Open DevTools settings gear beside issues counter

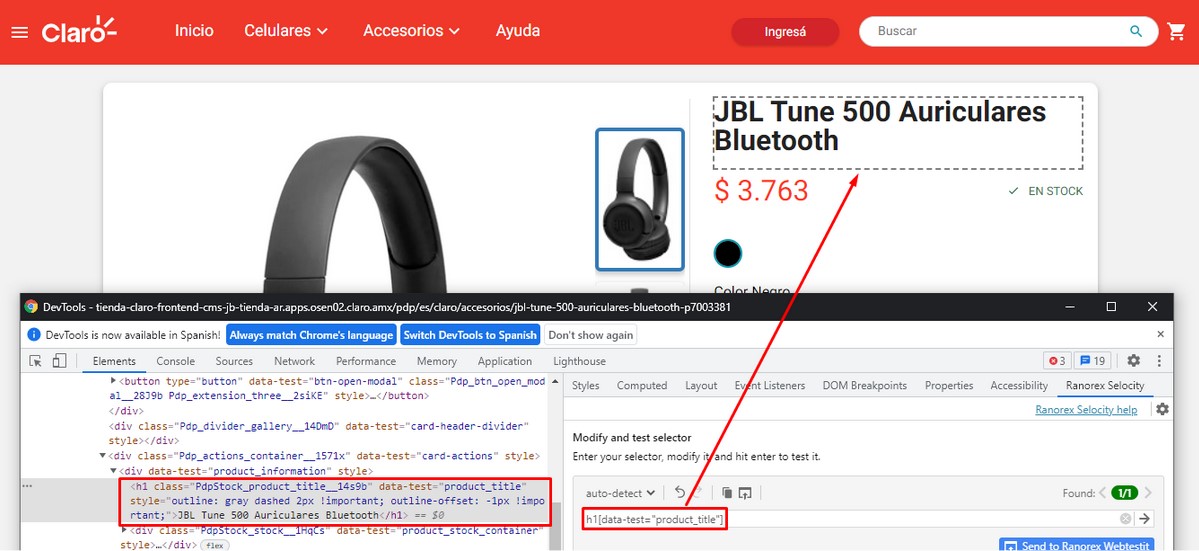coord(1134,361)
